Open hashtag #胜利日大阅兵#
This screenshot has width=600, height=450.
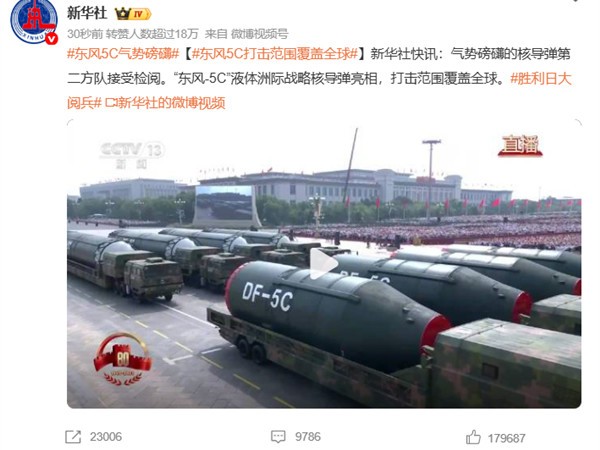tap(319, 90)
